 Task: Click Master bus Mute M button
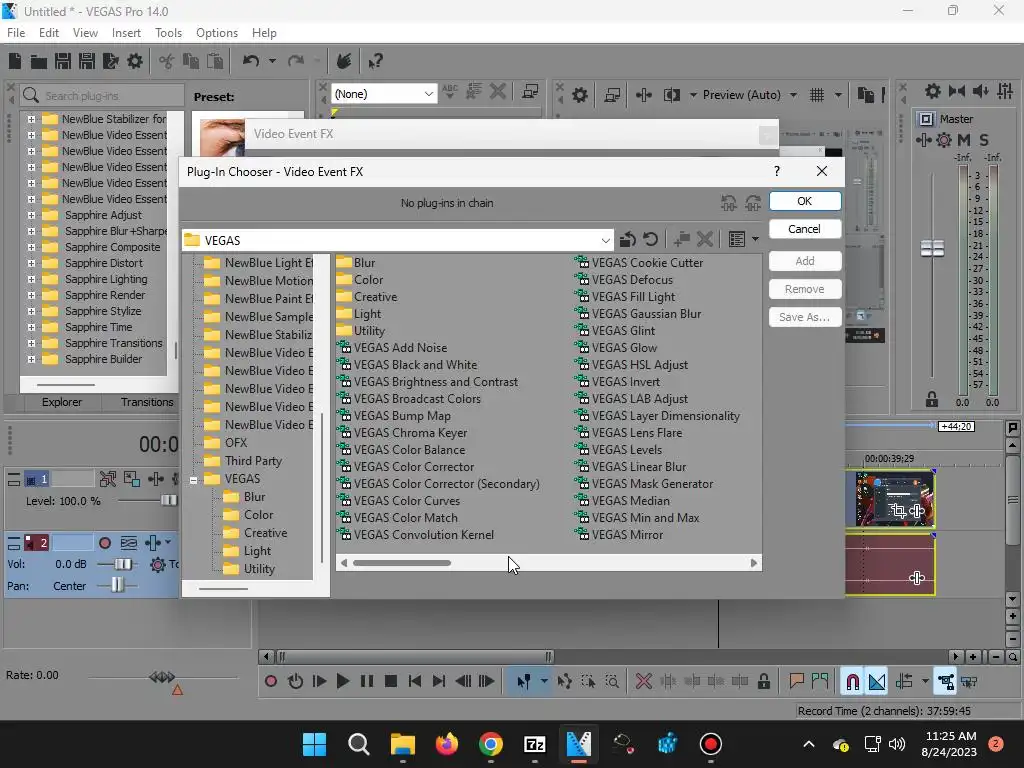point(963,140)
